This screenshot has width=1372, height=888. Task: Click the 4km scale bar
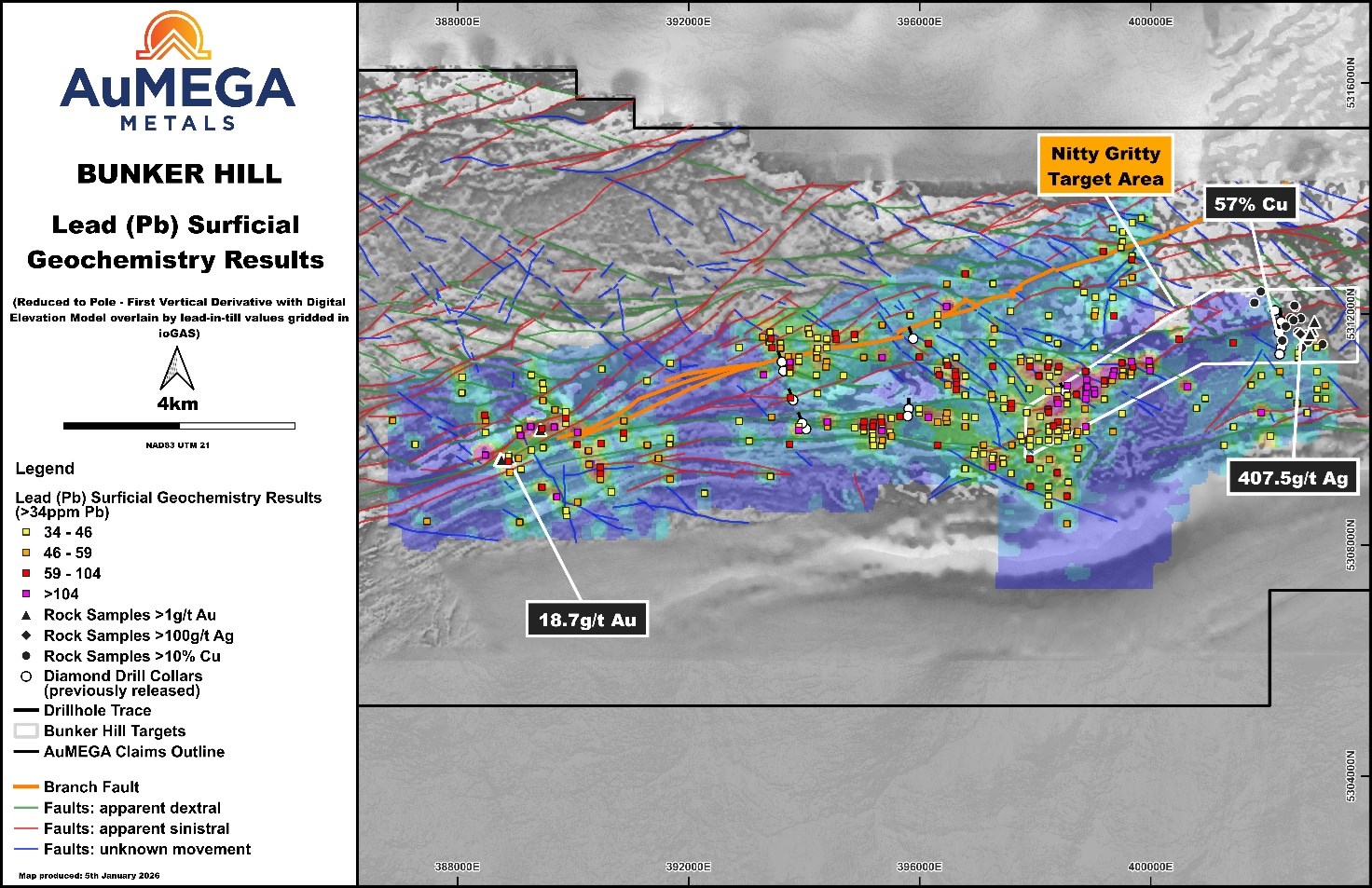pyautogui.click(x=179, y=426)
